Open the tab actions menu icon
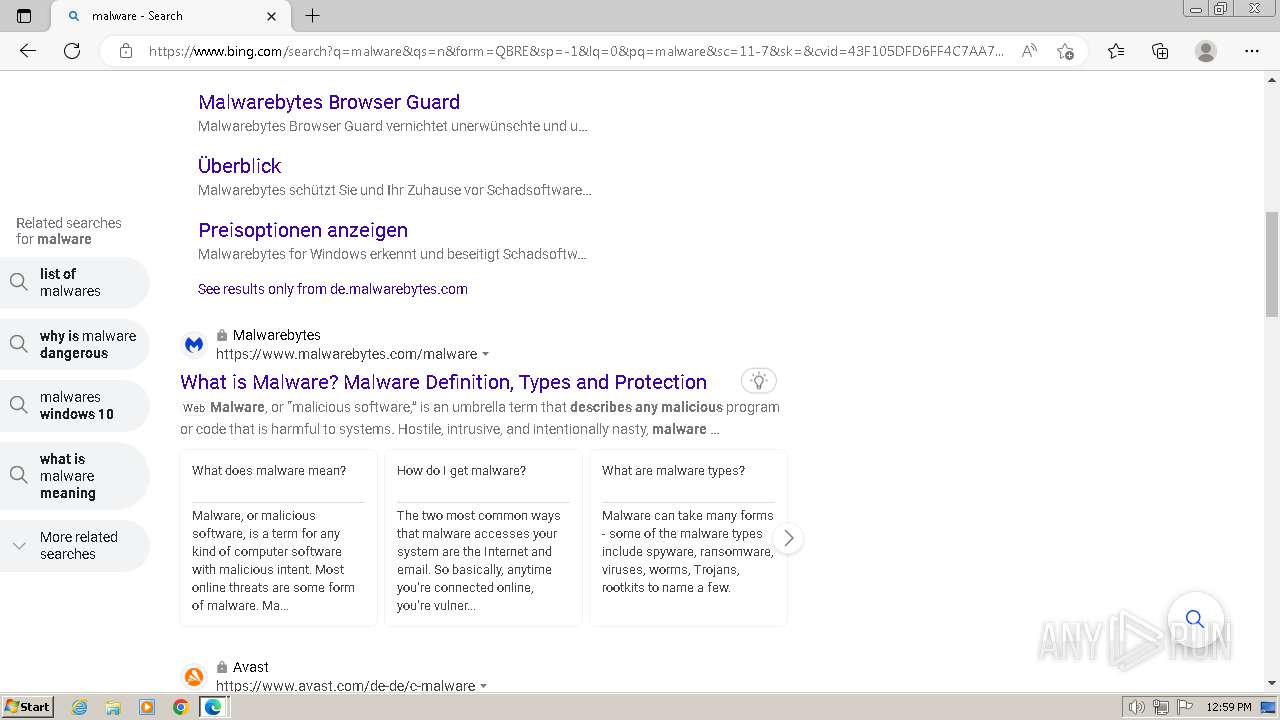Viewport: 1280px width, 720px height. 24,16
